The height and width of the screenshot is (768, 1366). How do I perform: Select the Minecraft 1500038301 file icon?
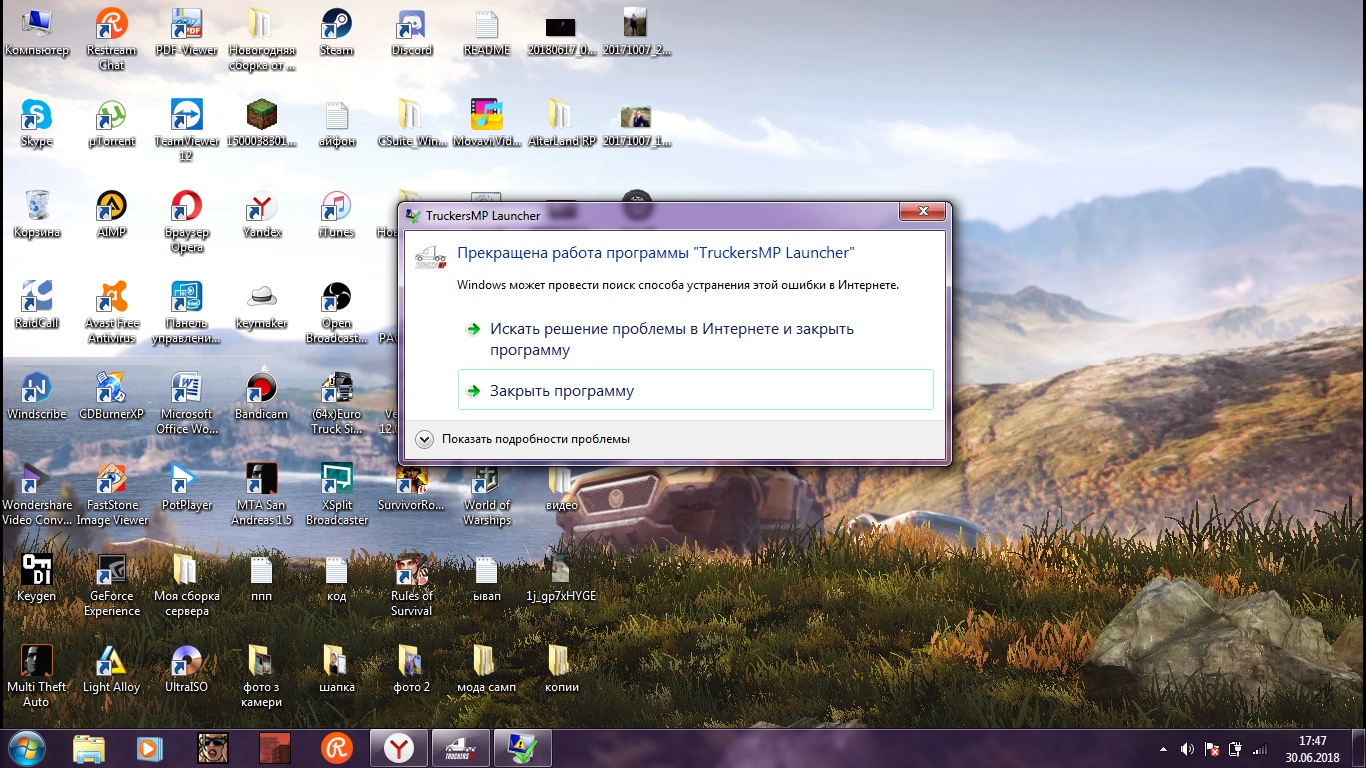(261, 124)
